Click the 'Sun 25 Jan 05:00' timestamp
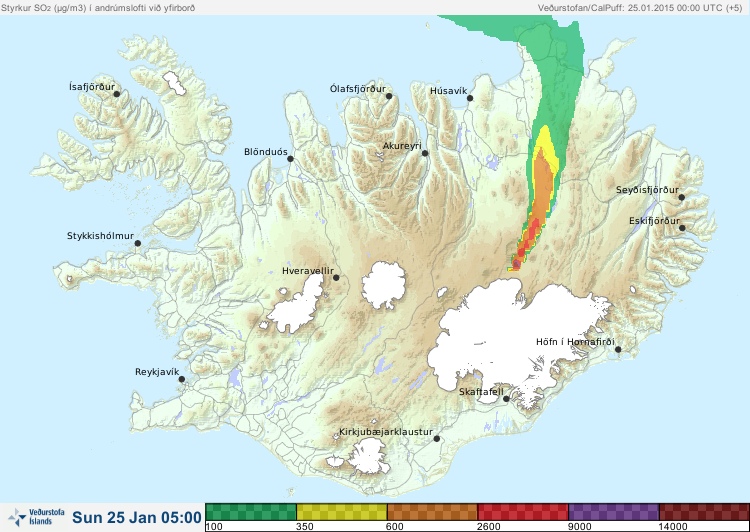The width and height of the screenshot is (750, 532). point(137,517)
